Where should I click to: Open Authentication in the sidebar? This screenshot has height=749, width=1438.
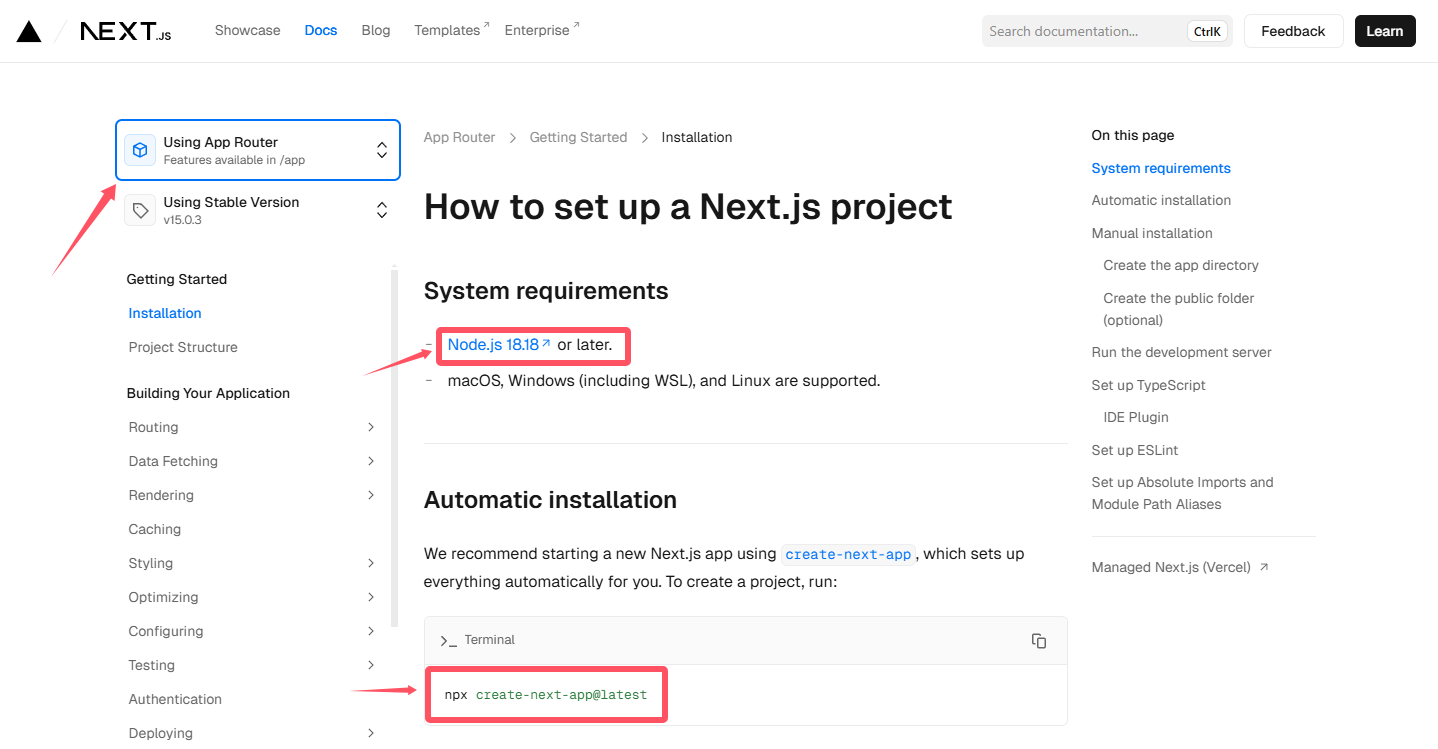click(x=175, y=699)
